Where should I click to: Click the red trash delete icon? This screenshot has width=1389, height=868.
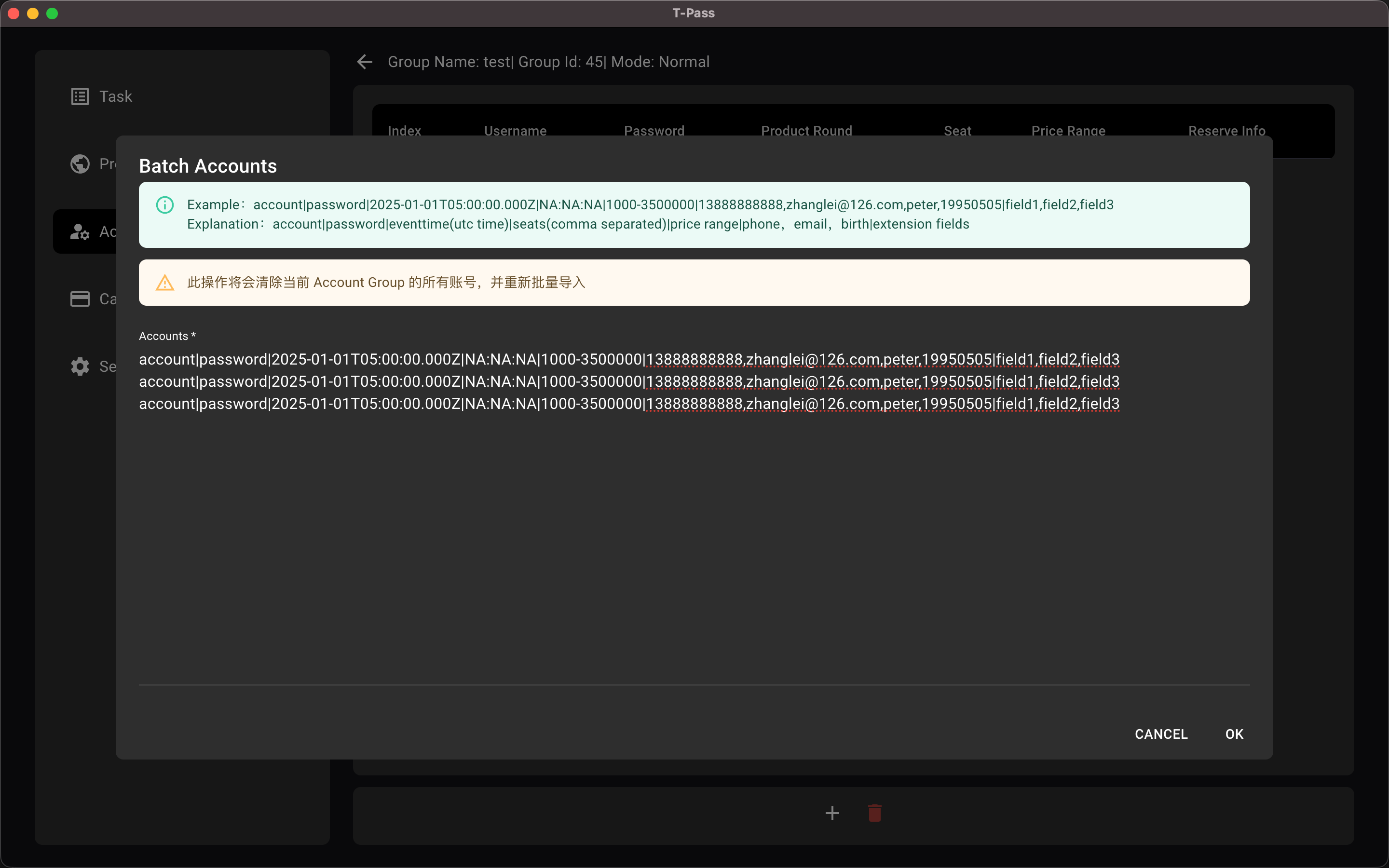click(x=875, y=813)
